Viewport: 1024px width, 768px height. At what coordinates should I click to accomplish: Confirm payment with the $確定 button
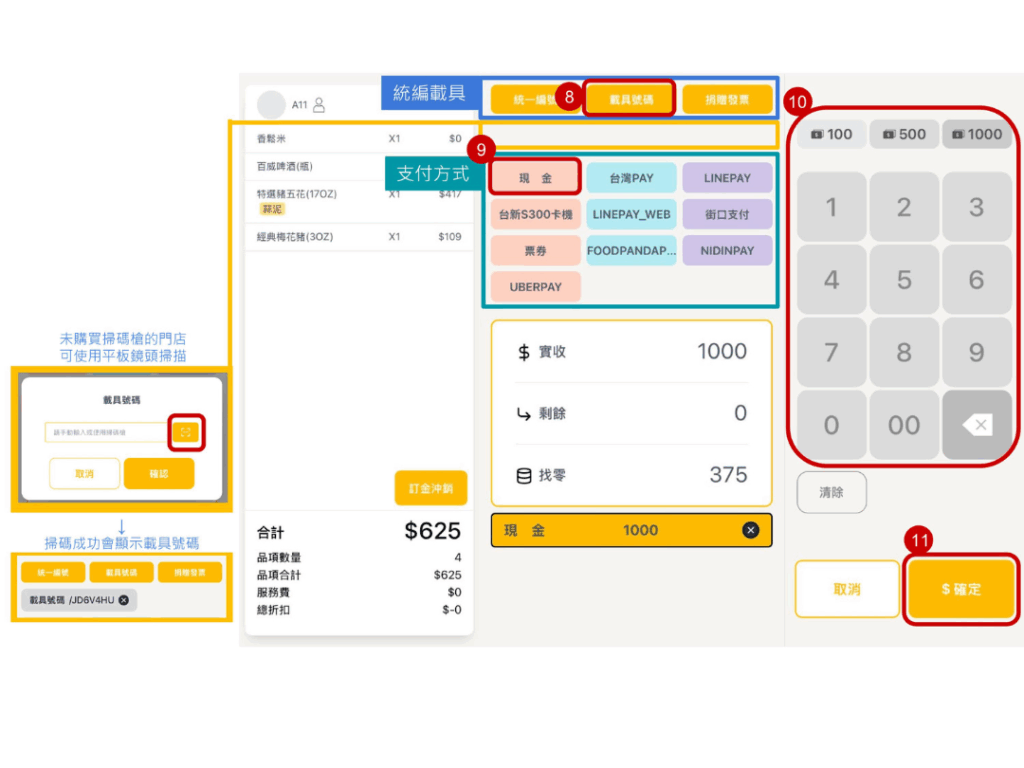point(961,589)
